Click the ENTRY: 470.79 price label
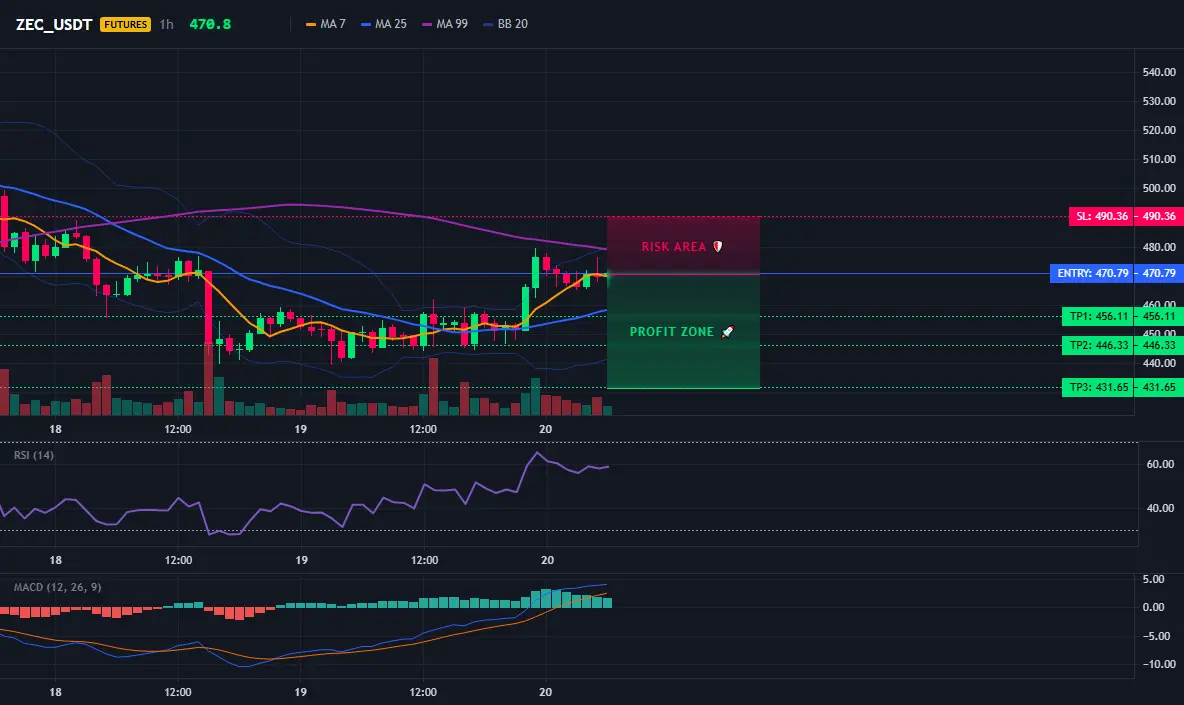Viewport: 1184px width, 705px height. pyautogui.click(x=1093, y=273)
